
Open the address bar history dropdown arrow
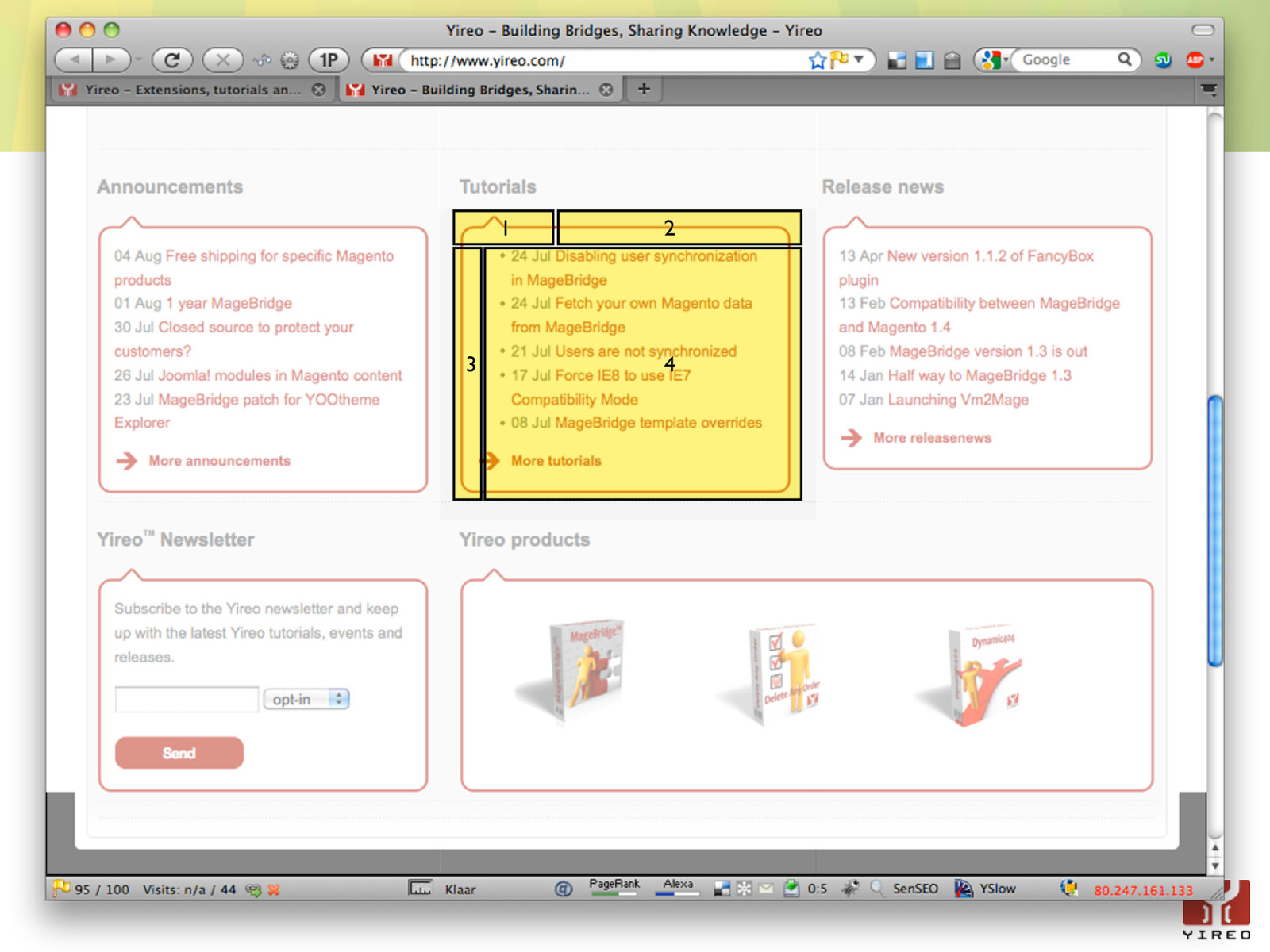point(859,59)
